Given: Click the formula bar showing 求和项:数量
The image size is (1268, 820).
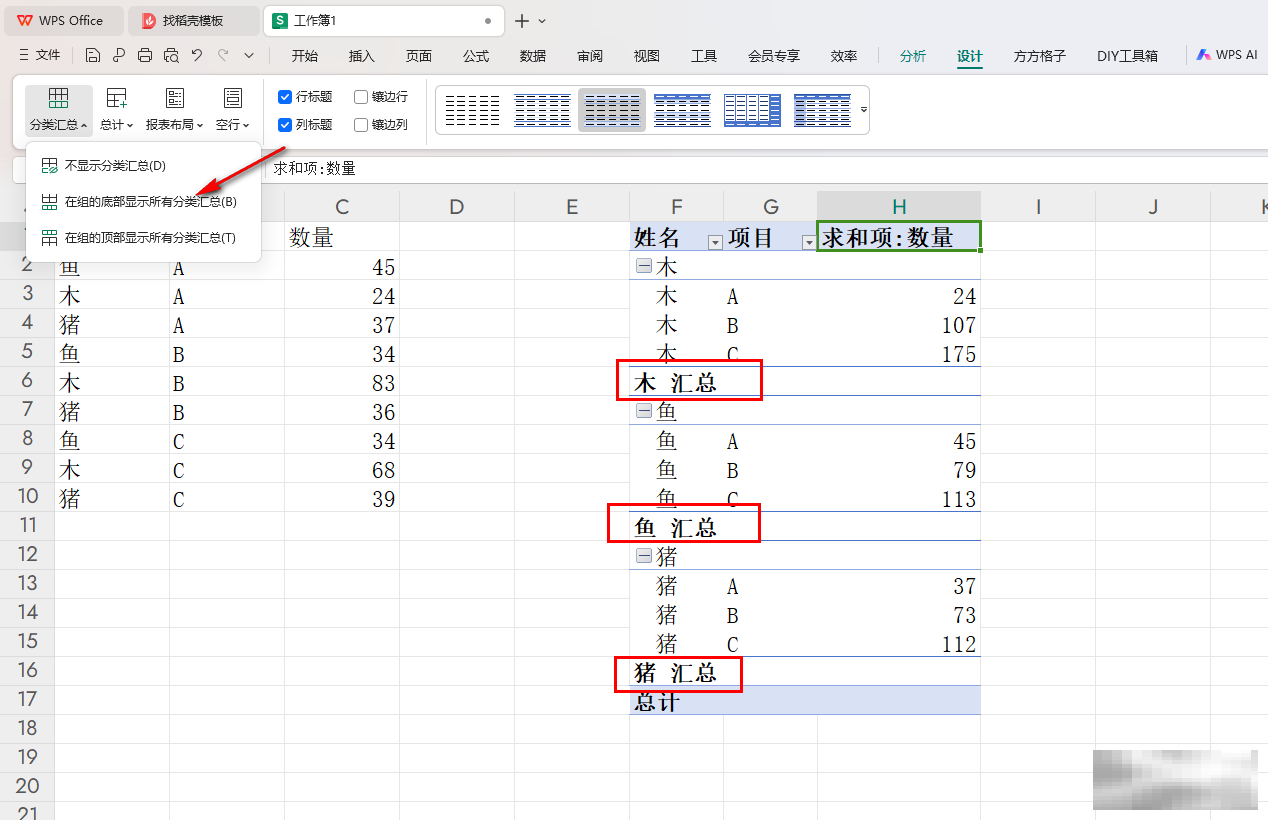Looking at the screenshot, I should (765, 169).
